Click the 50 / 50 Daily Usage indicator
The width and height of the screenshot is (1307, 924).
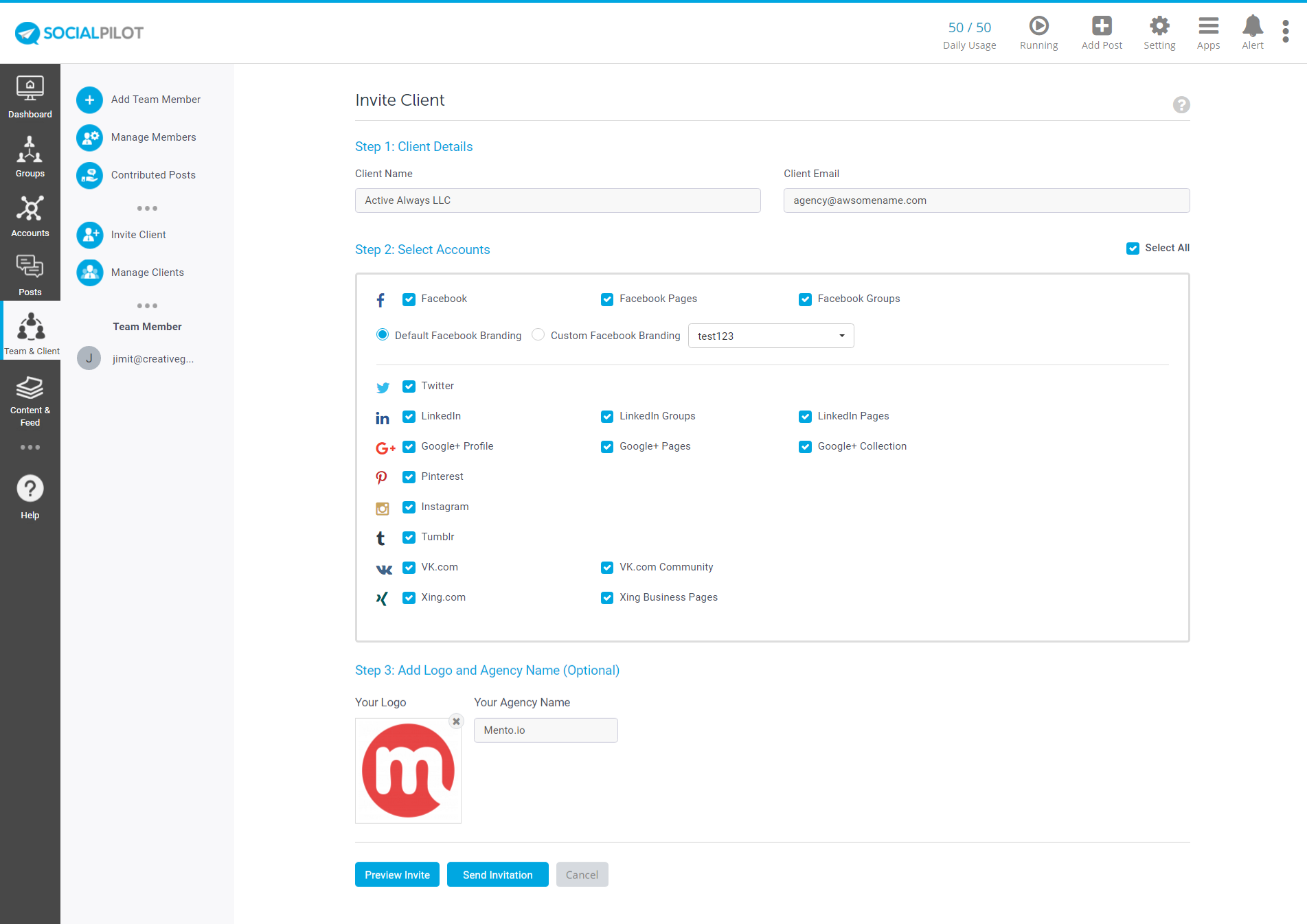969,35
